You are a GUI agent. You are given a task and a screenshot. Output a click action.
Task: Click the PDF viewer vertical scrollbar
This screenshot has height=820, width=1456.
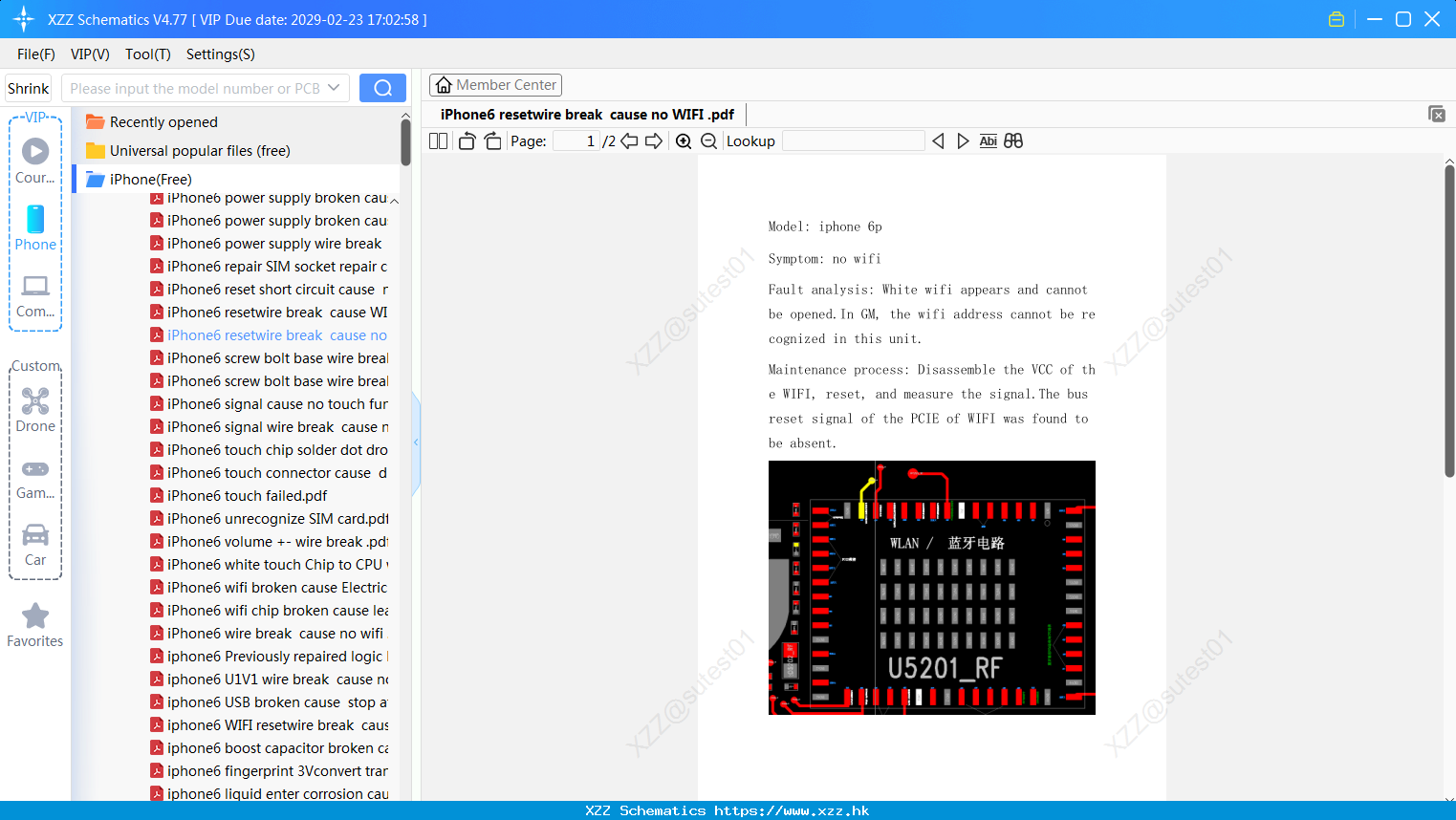(1449, 320)
